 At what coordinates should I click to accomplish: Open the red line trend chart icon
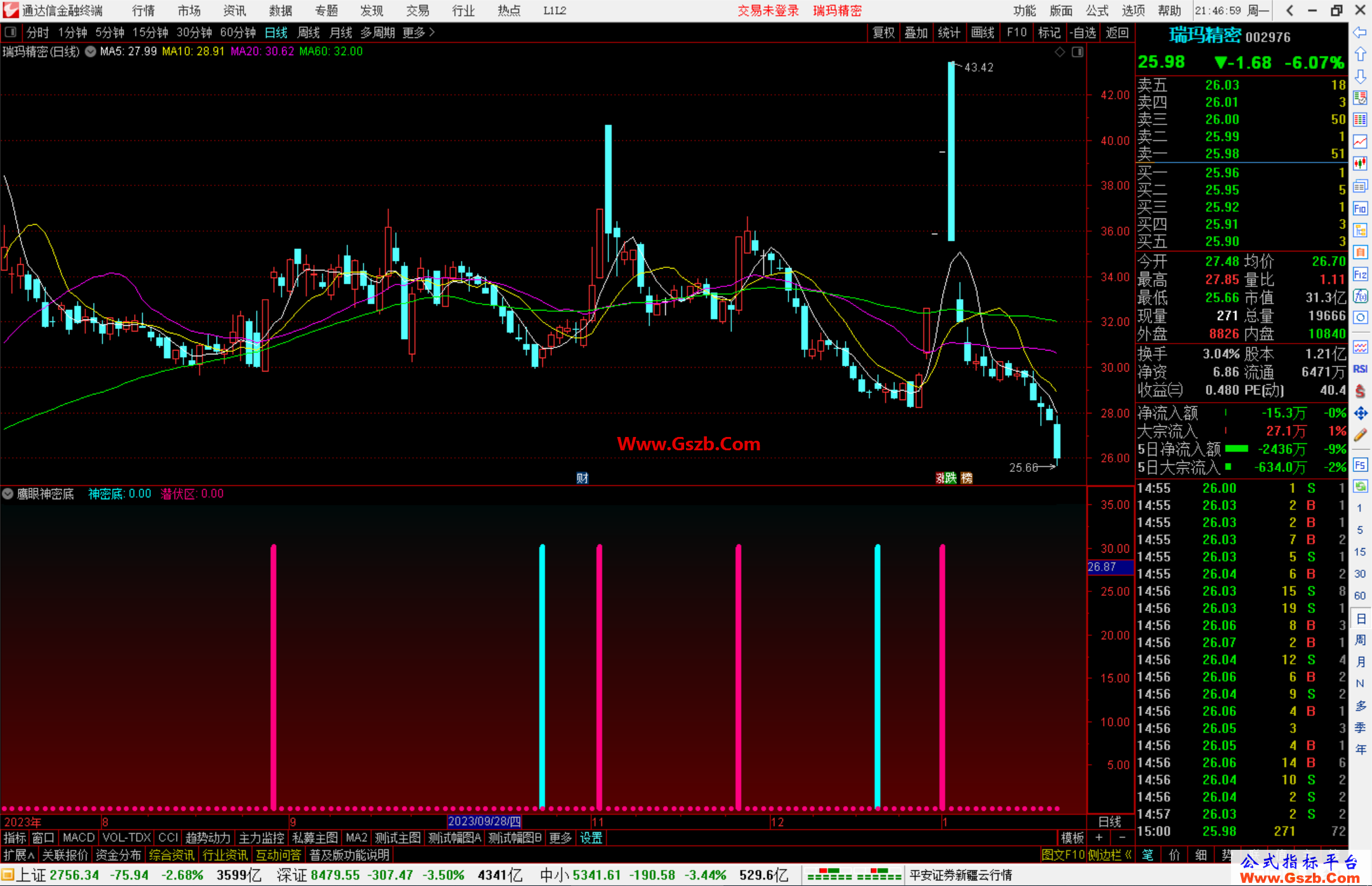(1360, 142)
